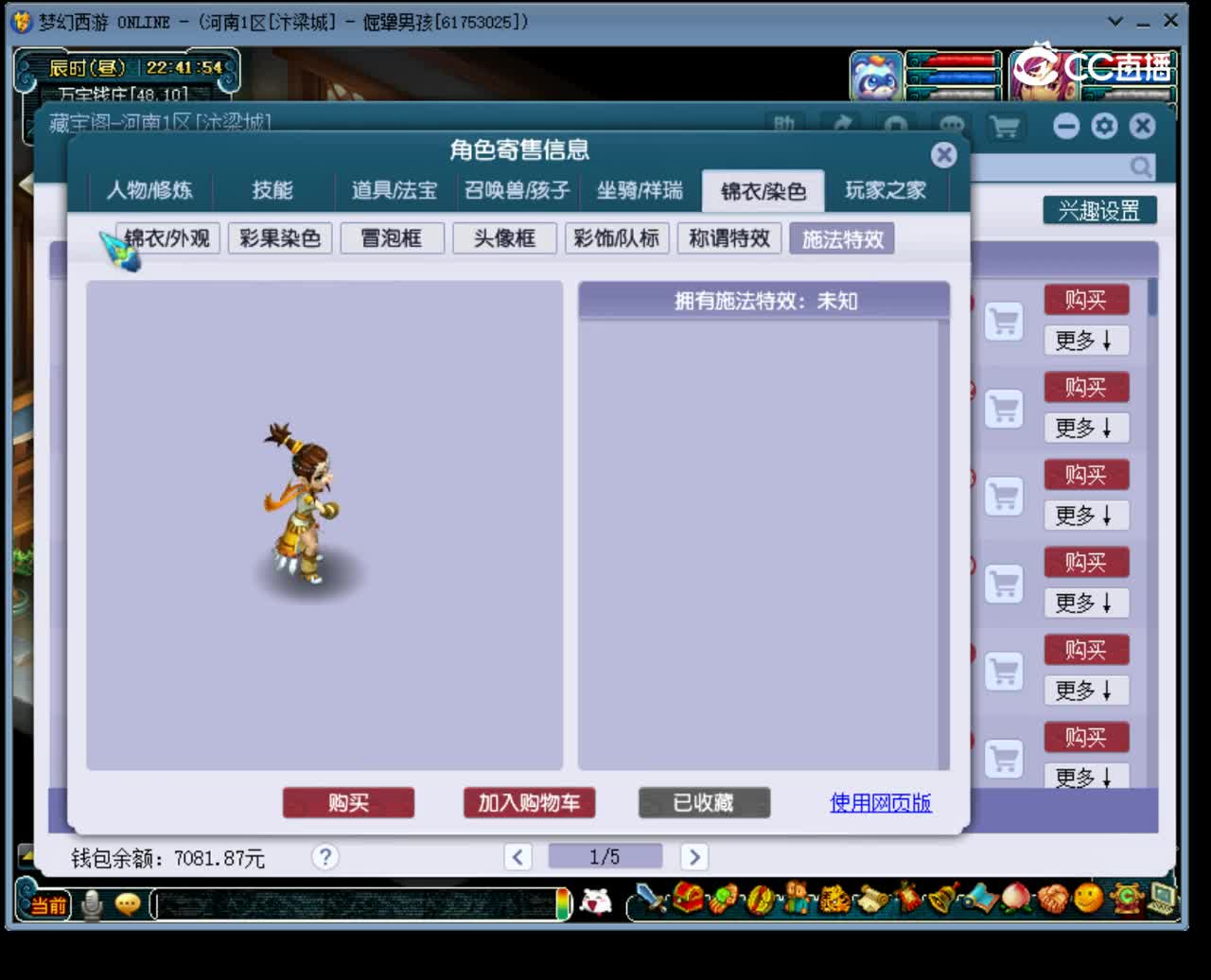The image size is (1211, 980).
Task: Open the sword attack icon in bottom toolbar
Action: click(x=651, y=898)
